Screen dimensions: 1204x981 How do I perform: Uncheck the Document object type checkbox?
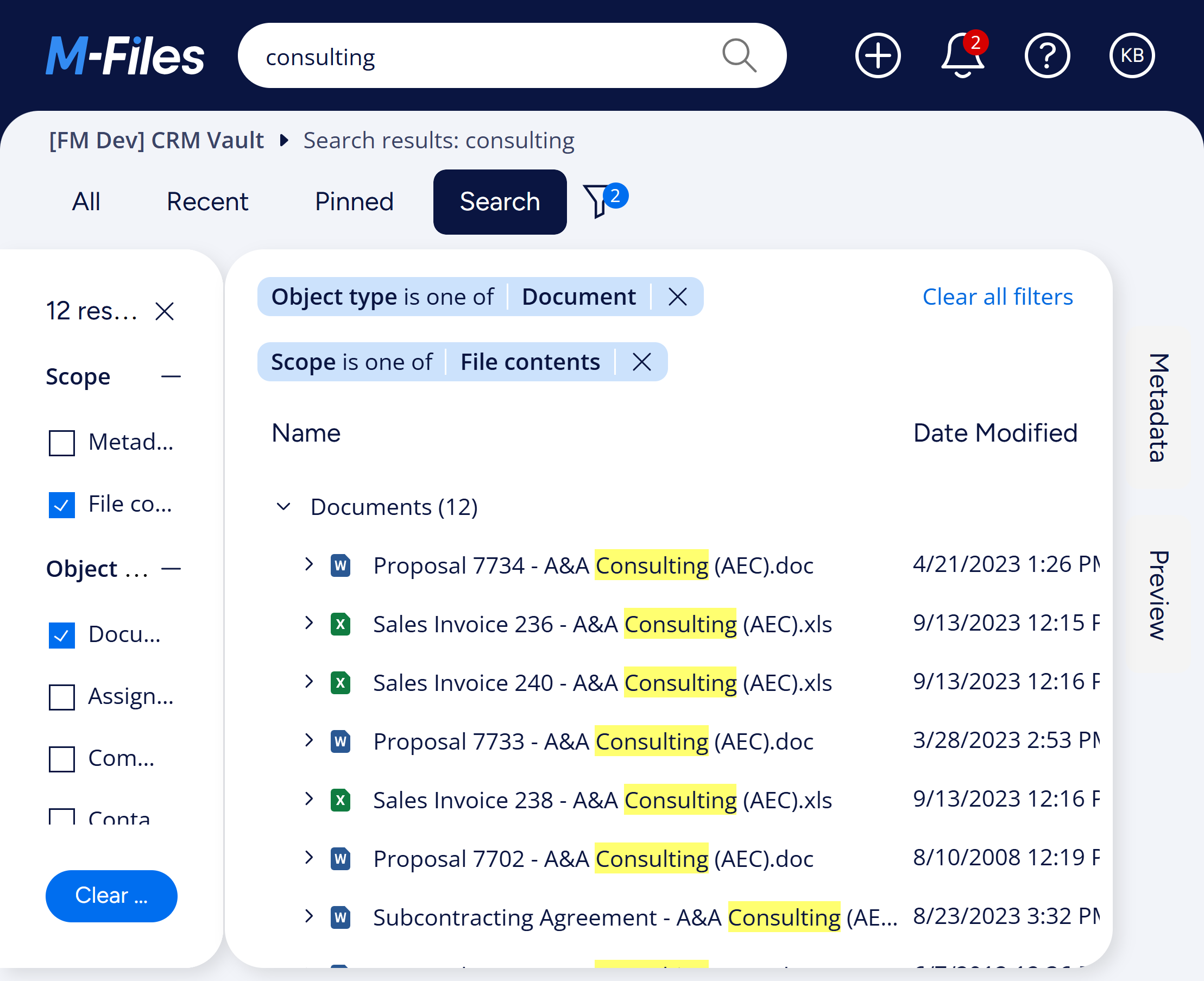pyautogui.click(x=61, y=634)
